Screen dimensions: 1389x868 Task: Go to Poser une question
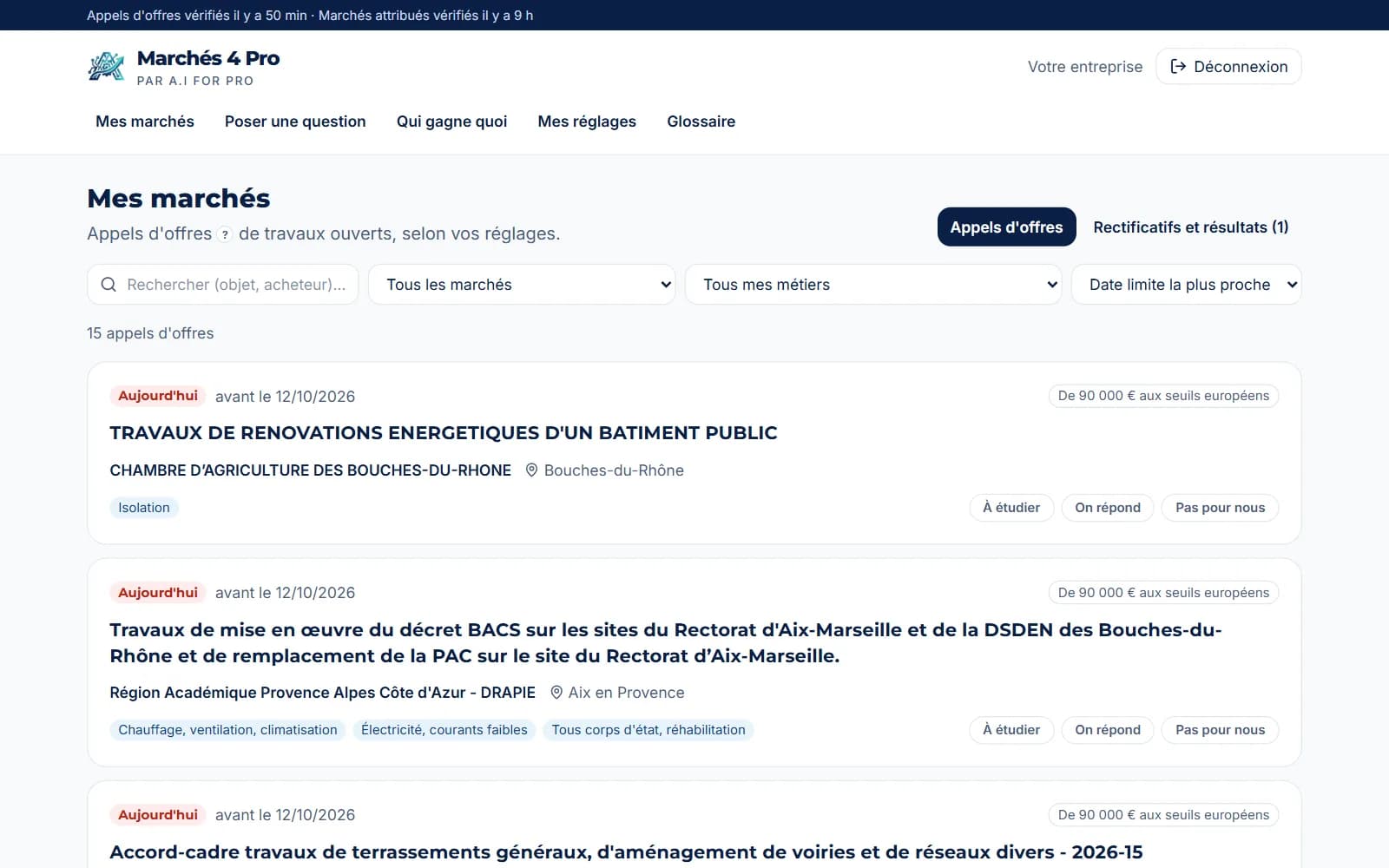pos(295,122)
